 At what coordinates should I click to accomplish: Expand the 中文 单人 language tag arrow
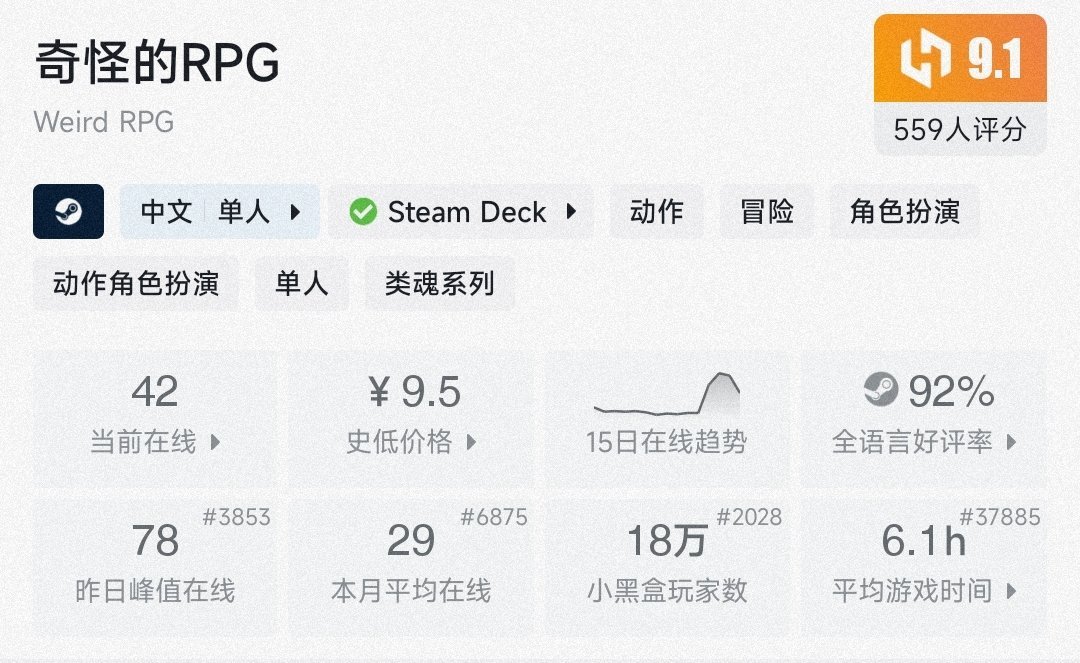295,212
